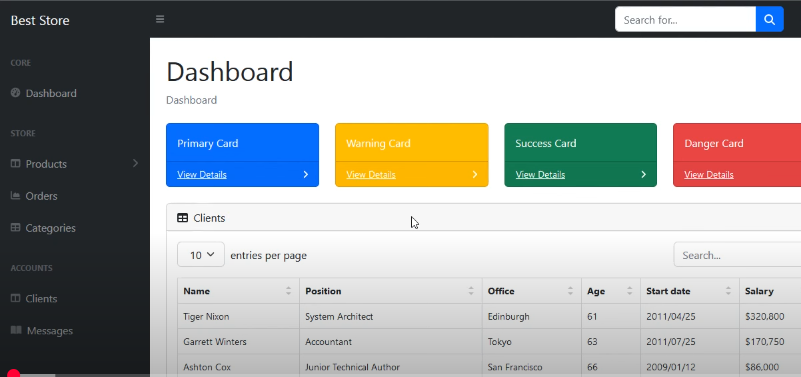Toggle the sidebar hamburger menu icon
Viewport: 801px width, 377px height.
click(160, 19)
